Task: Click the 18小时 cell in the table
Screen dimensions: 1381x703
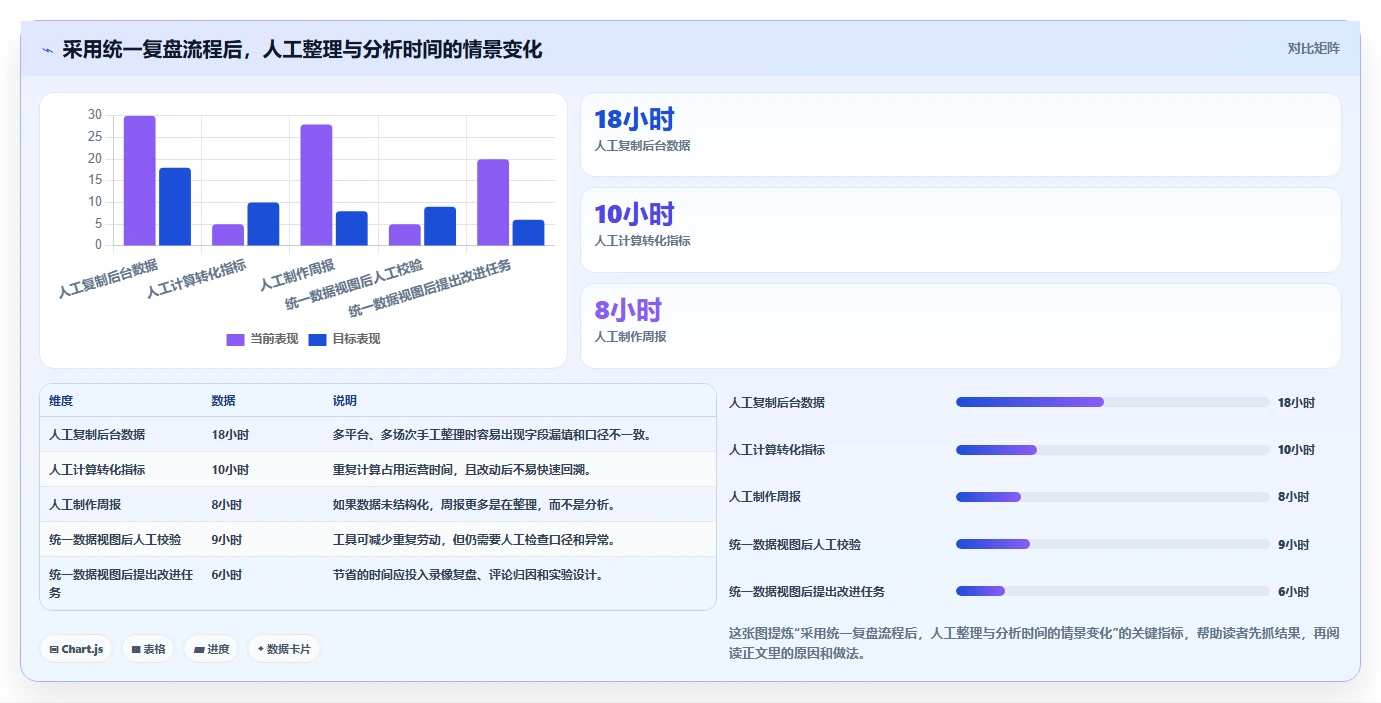Action: [x=230, y=435]
